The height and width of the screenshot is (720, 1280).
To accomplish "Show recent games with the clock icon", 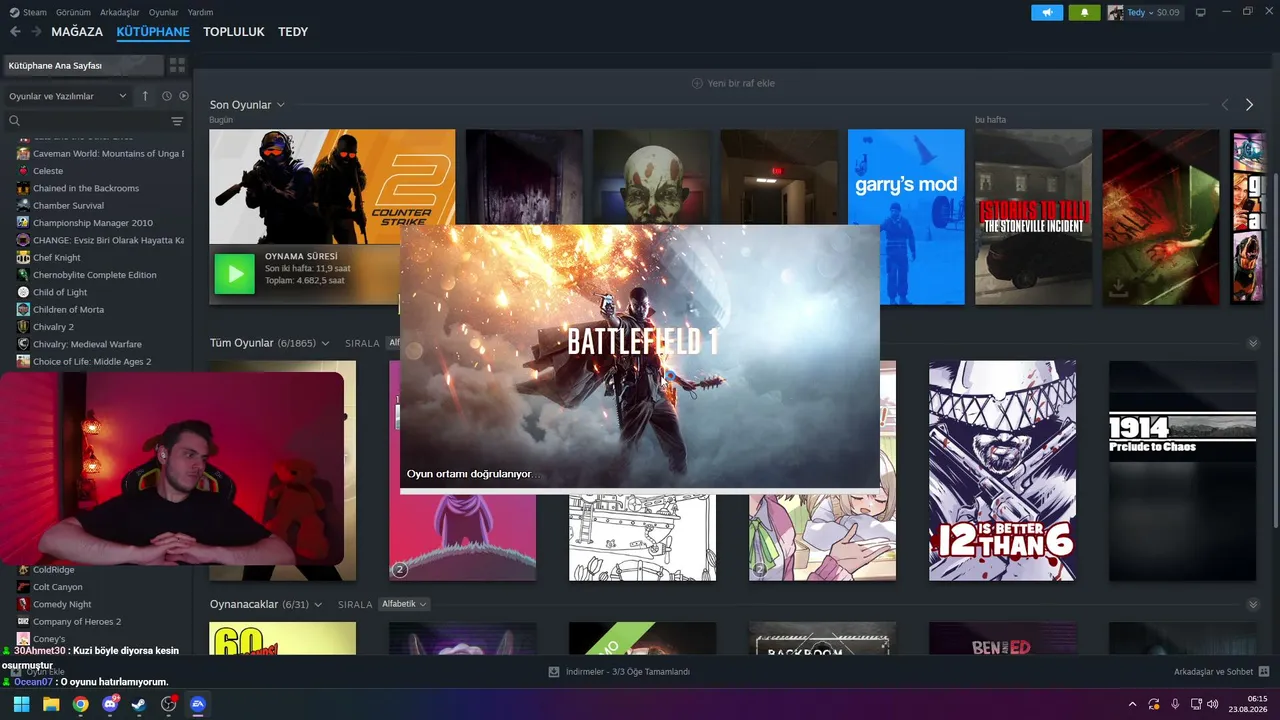I will coord(167,96).
